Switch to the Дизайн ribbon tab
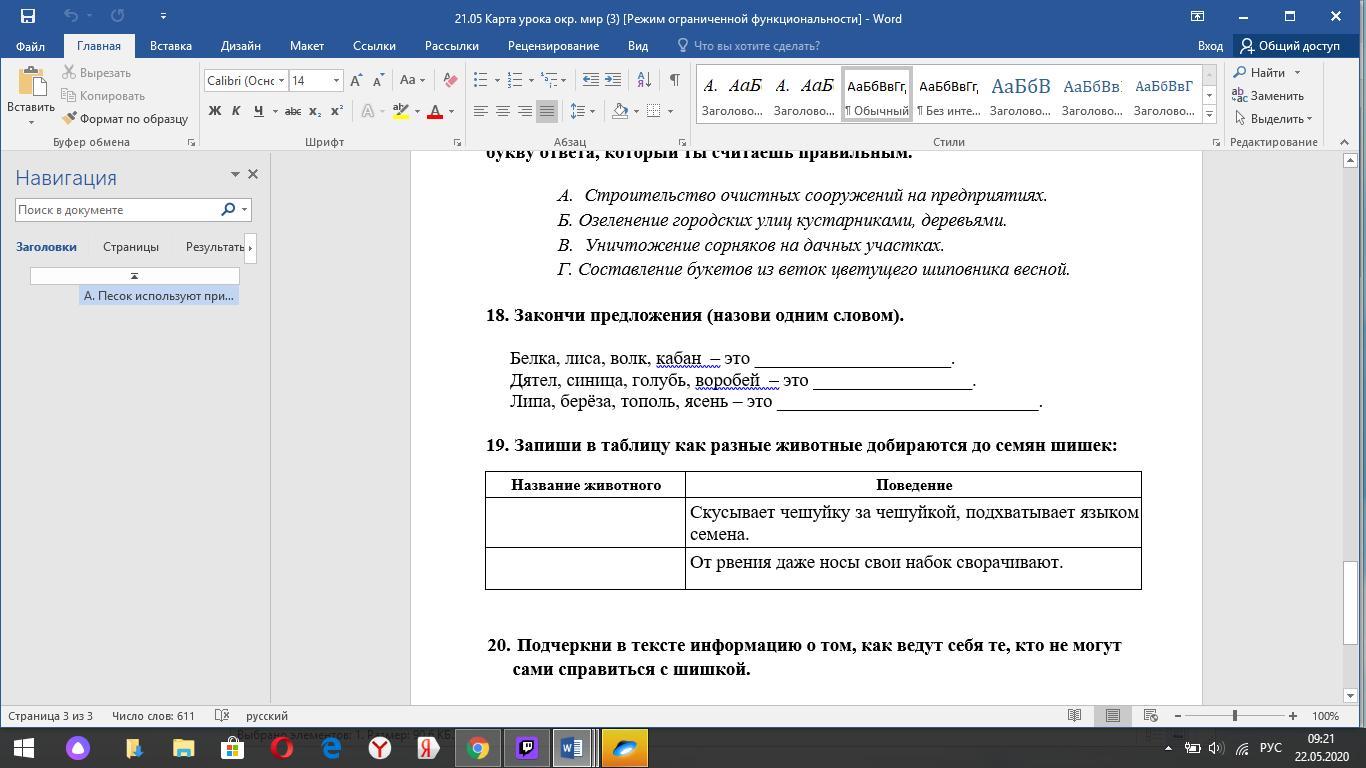 point(241,46)
